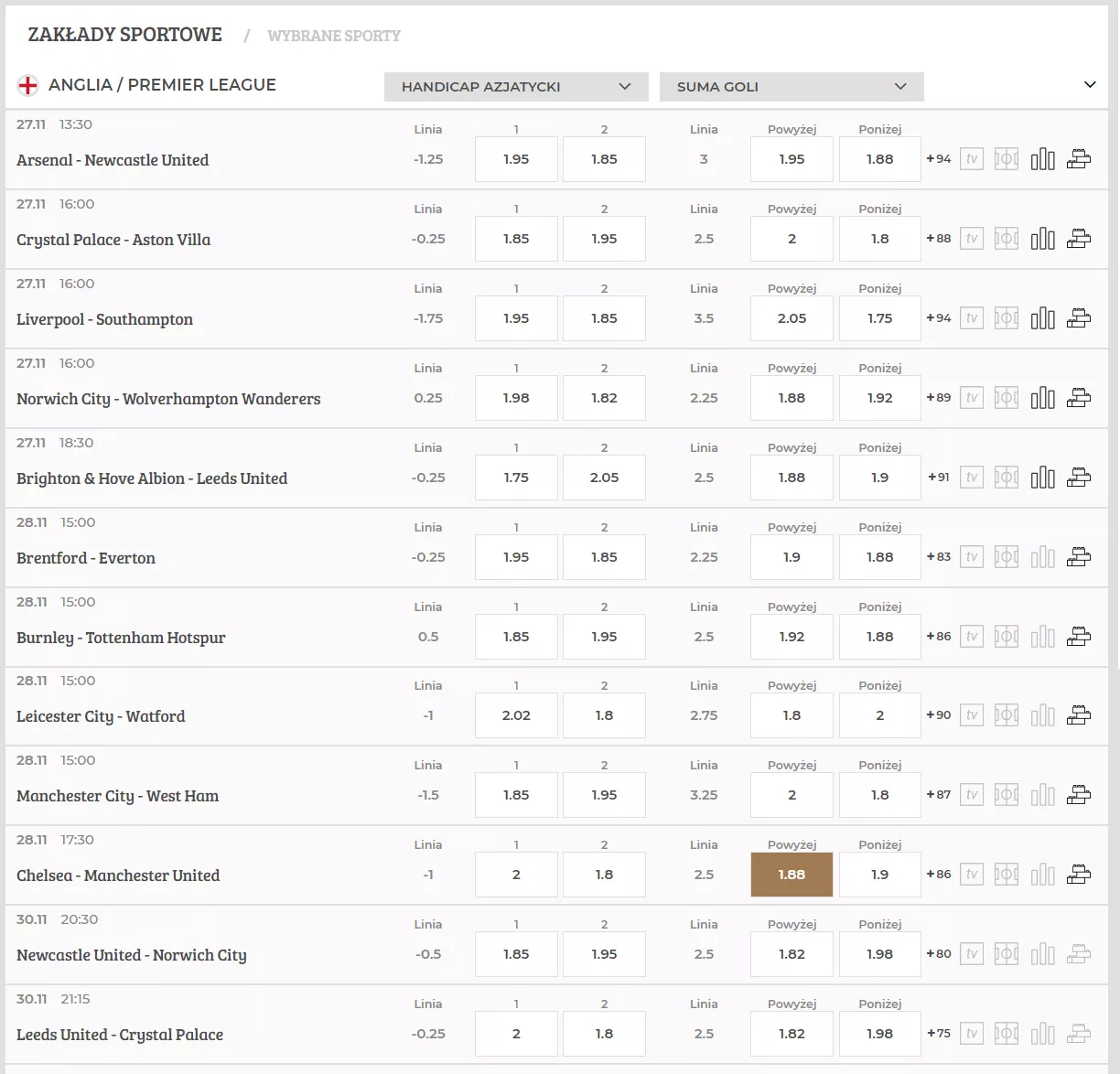The width and height of the screenshot is (1120, 1074).
Task: Open statistics chart for Leeds United - Crystal Palace
Action: (x=1042, y=1034)
